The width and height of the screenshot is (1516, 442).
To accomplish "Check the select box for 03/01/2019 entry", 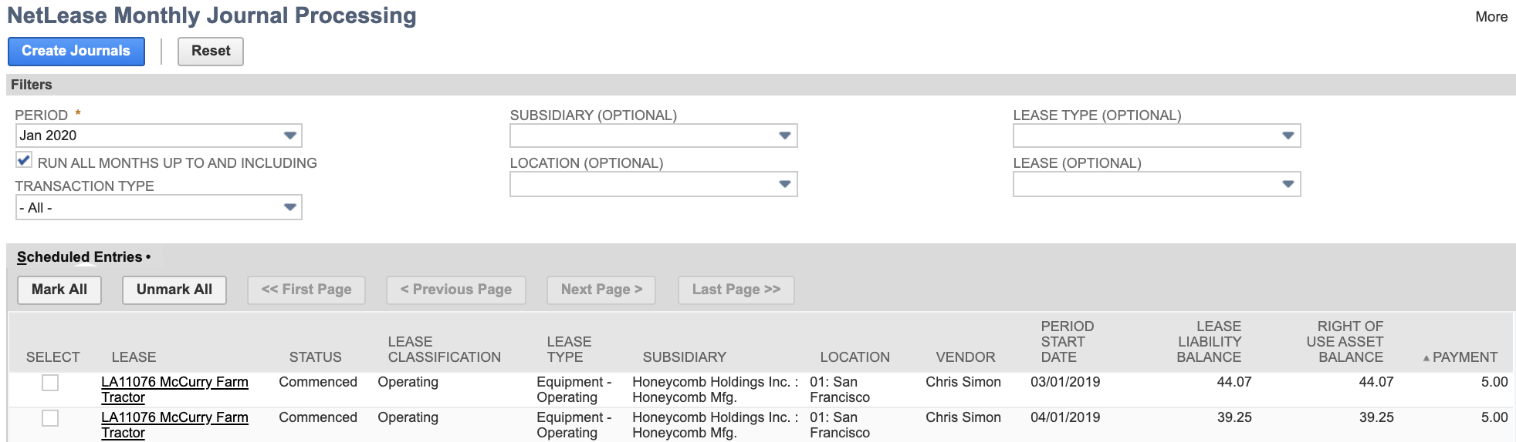I will pos(50,383).
